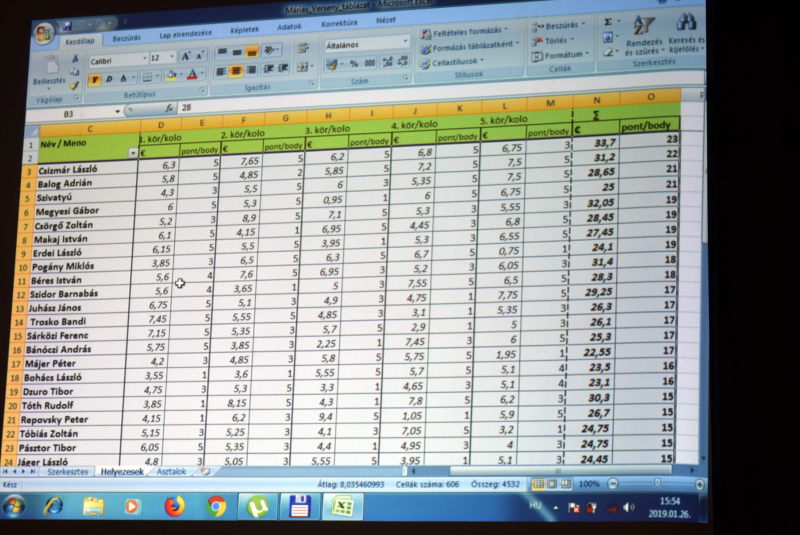
Task: Switch to the Kezdőlap ribbon tab
Action: [x=80, y=41]
